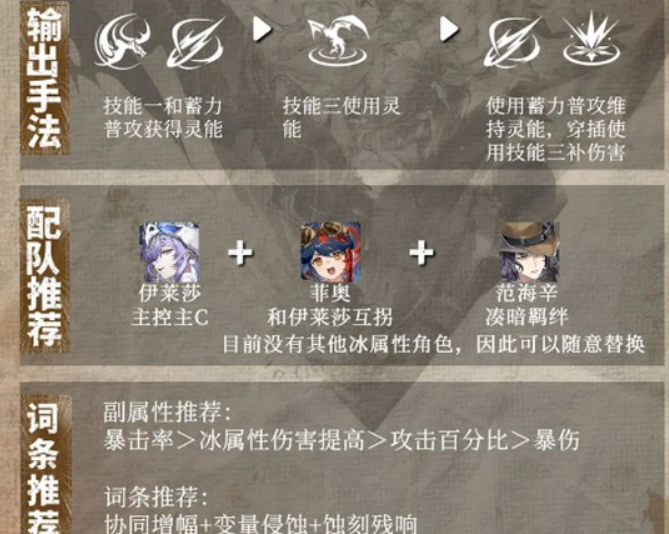
Task: Click the first plus sign between portraits
Action: pos(240,252)
